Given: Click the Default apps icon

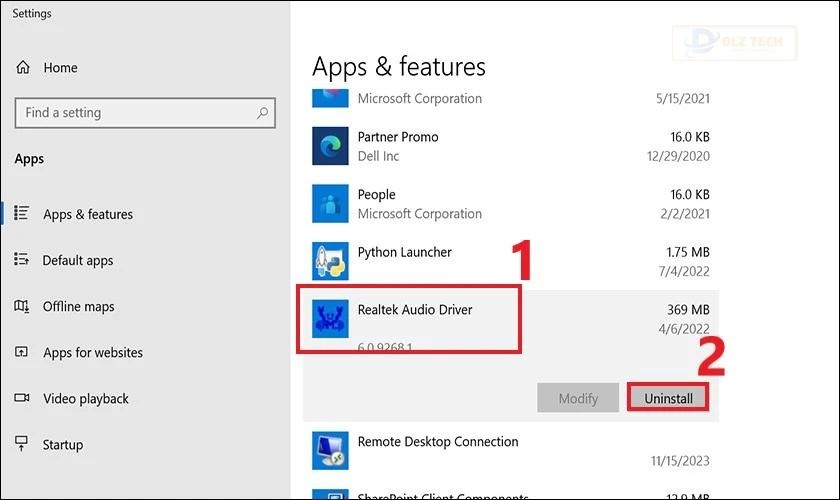Looking at the screenshot, I should pos(21,259).
